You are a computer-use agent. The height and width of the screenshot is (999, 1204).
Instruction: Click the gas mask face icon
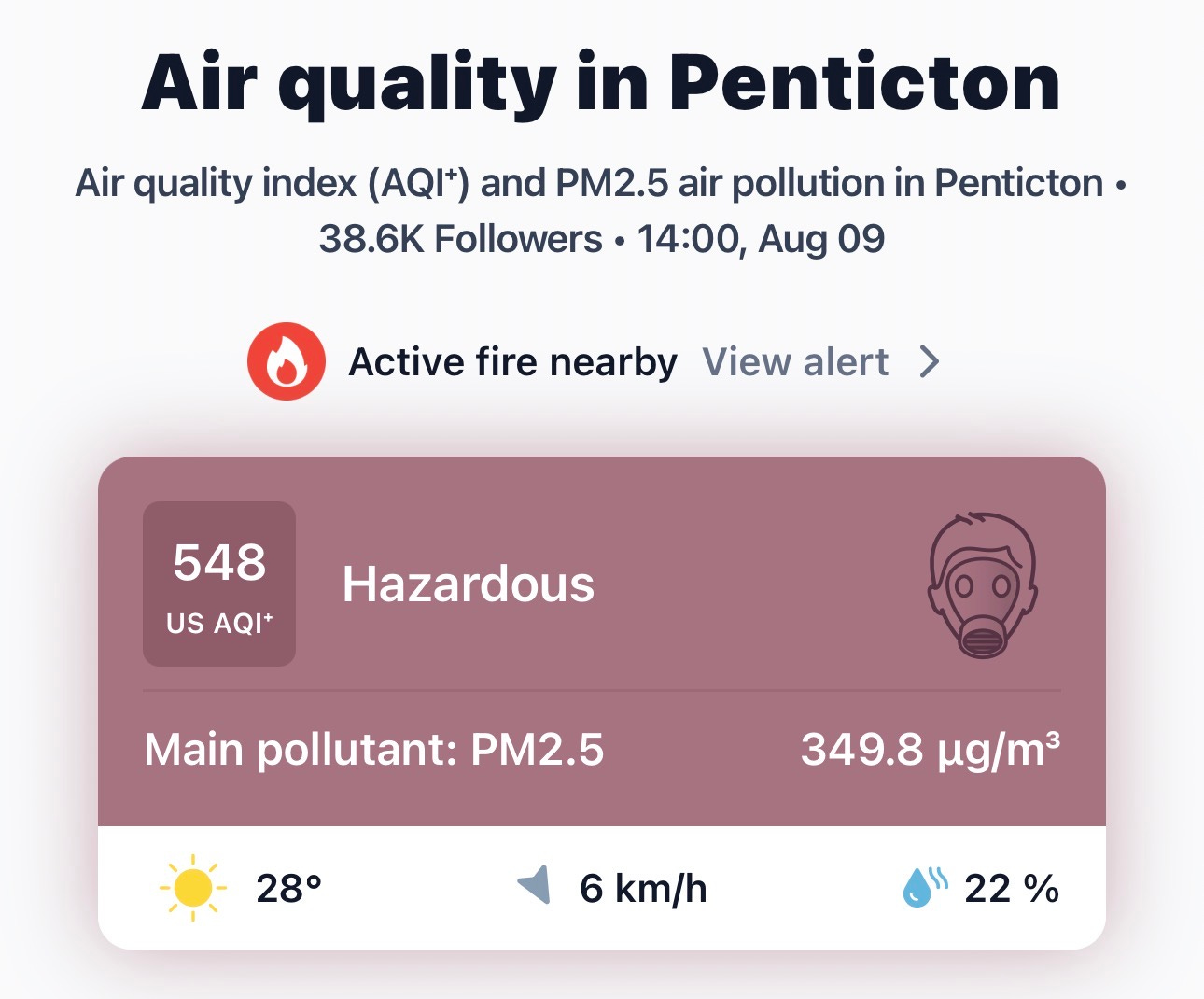click(983, 584)
